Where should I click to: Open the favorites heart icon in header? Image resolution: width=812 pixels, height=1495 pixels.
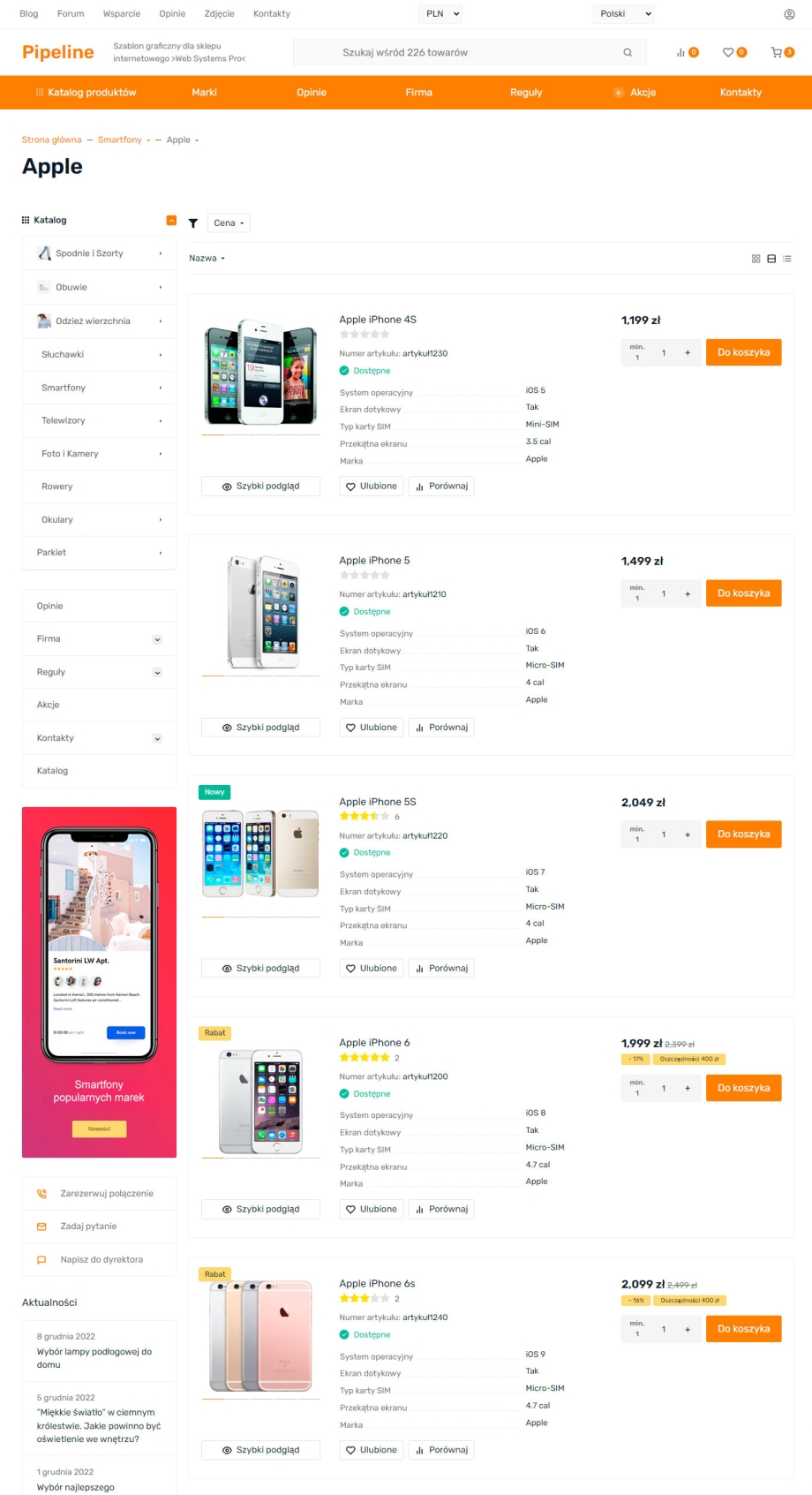click(728, 52)
